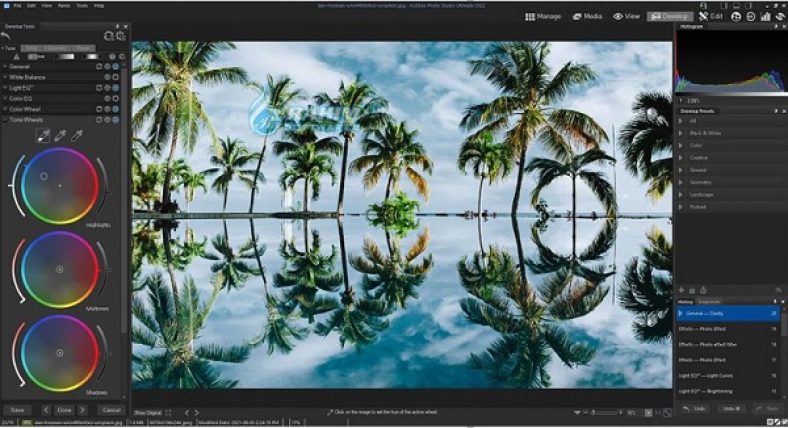Click second gear icon atop Develop Tools
The height and width of the screenshot is (428, 788).
tap(121, 36)
